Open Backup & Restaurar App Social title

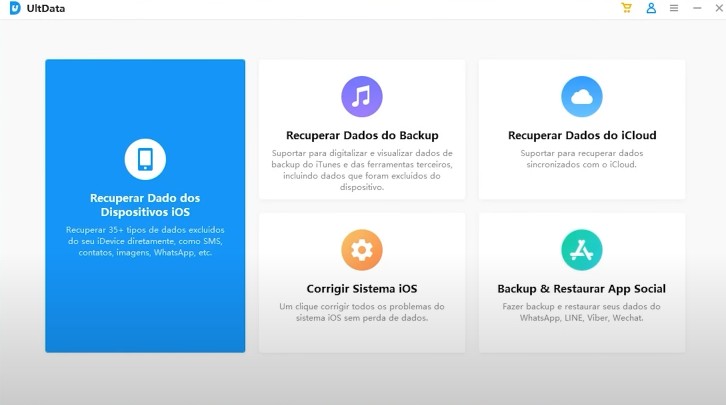point(582,289)
